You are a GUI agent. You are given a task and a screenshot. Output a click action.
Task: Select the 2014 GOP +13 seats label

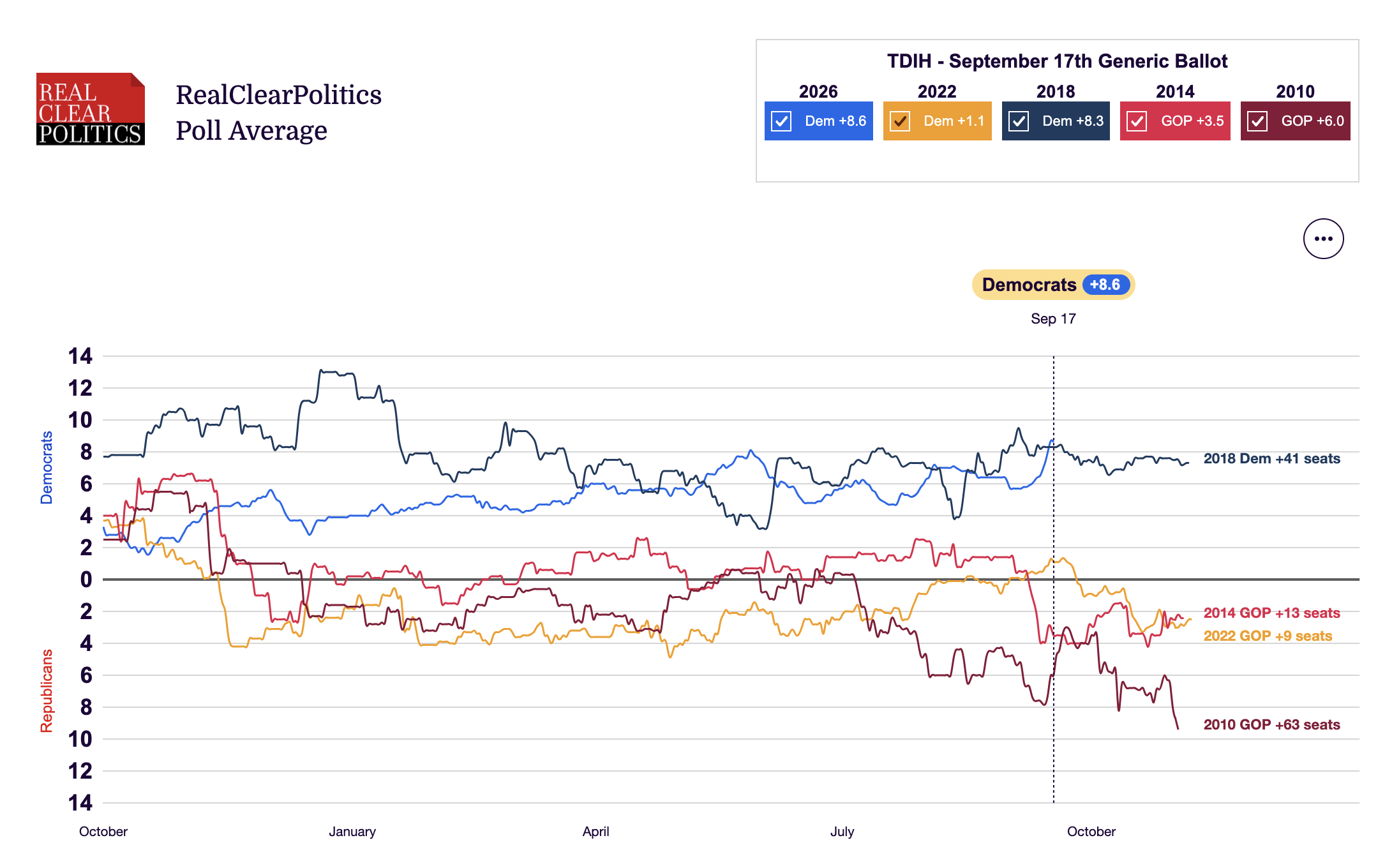click(1271, 613)
